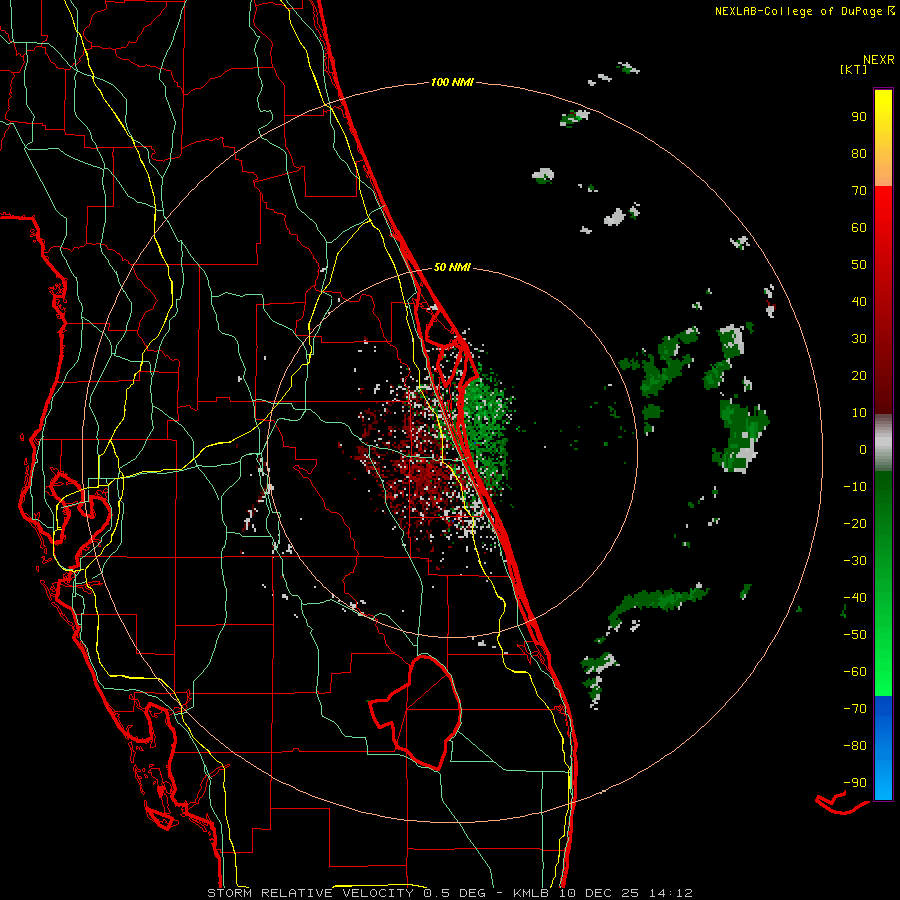This screenshot has height=900, width=900.
Task: Select the -20 value on the velocity scale
Action: tap(855, 524)
